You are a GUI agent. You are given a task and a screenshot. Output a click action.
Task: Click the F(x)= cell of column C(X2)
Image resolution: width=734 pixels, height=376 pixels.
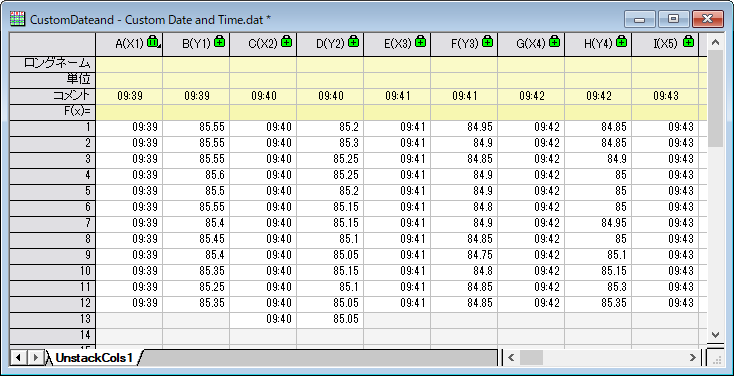click(263, 112)
